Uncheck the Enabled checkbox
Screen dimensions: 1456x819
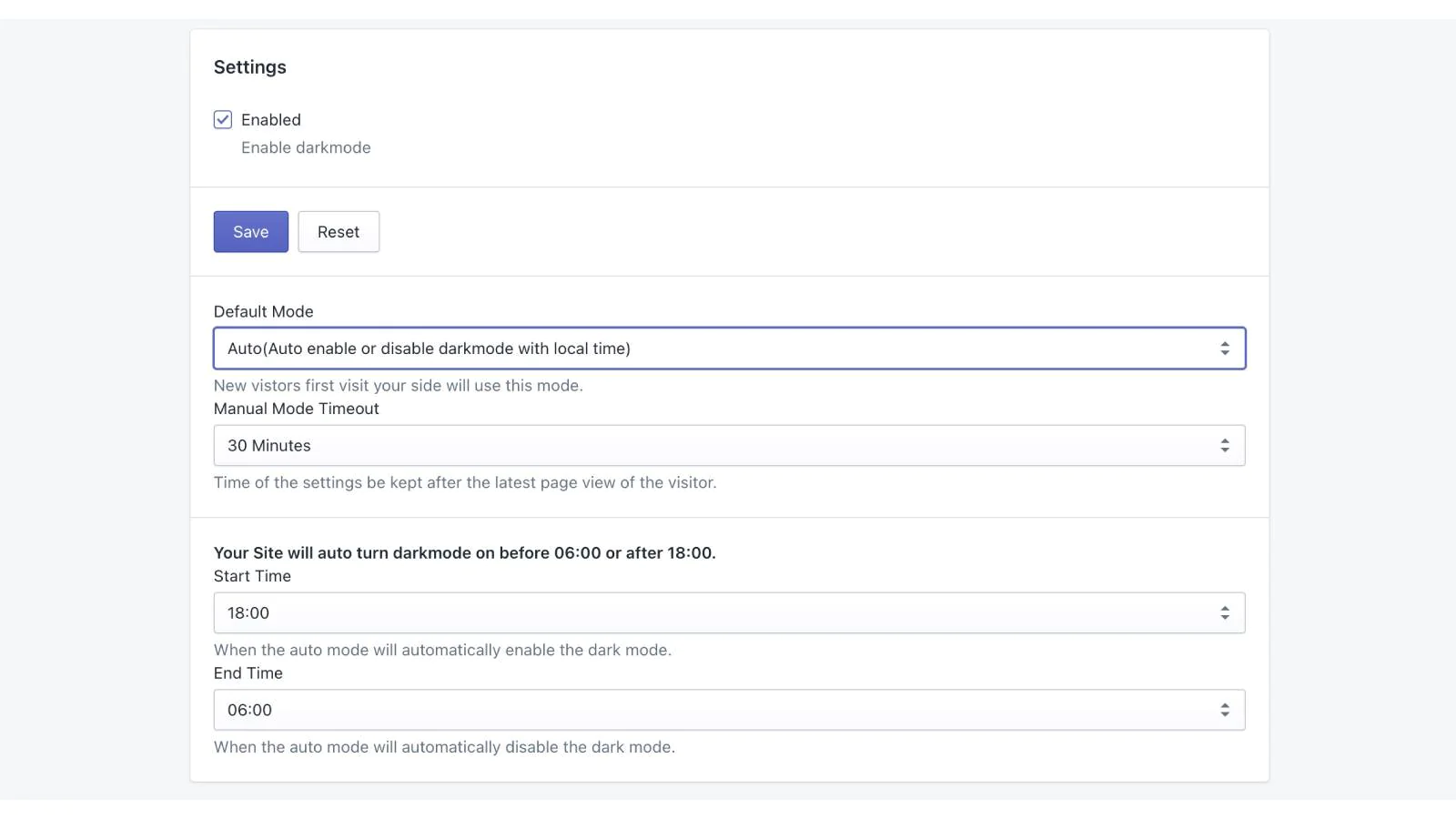(223, 120)
